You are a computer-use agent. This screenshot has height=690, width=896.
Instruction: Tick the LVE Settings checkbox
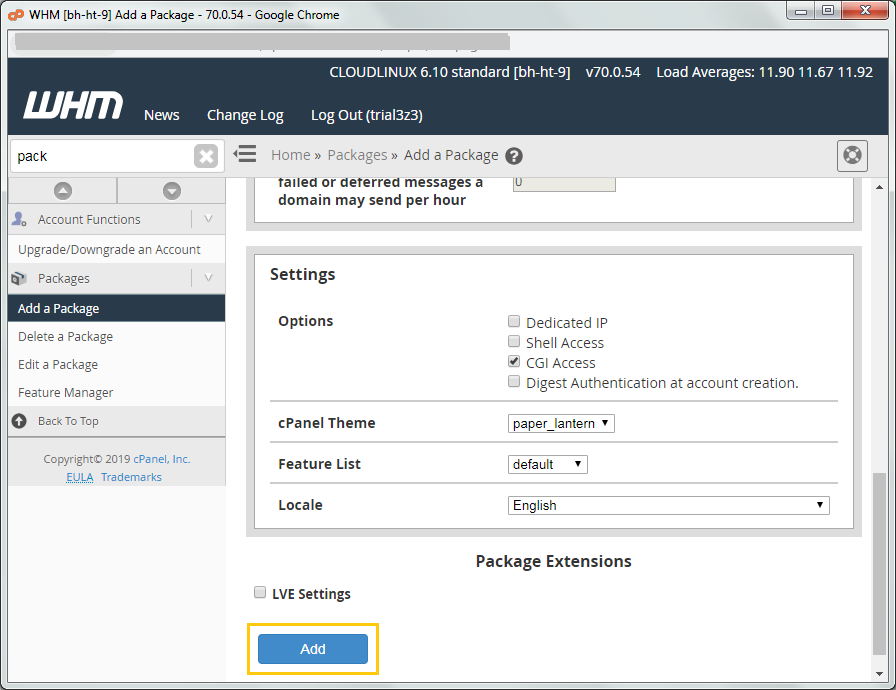coord(260,592)
